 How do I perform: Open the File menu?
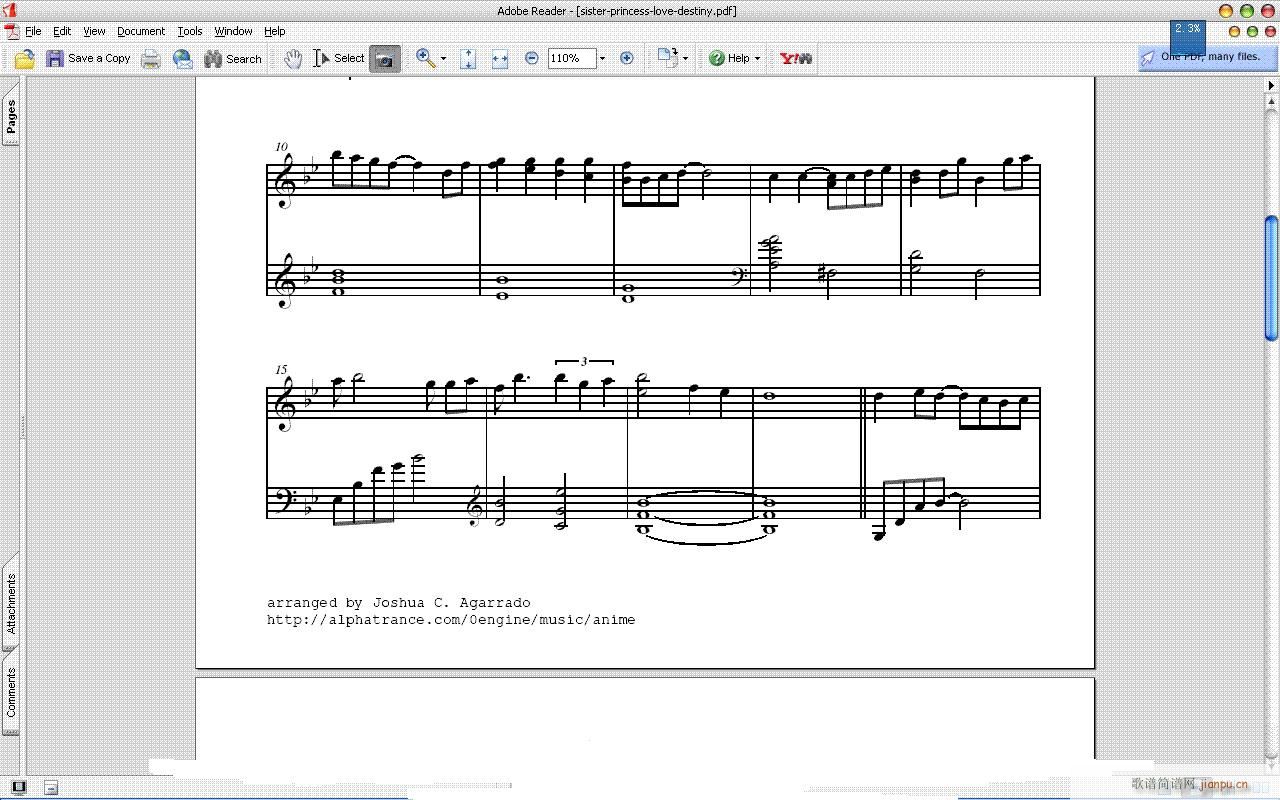(x=33, y=31)
